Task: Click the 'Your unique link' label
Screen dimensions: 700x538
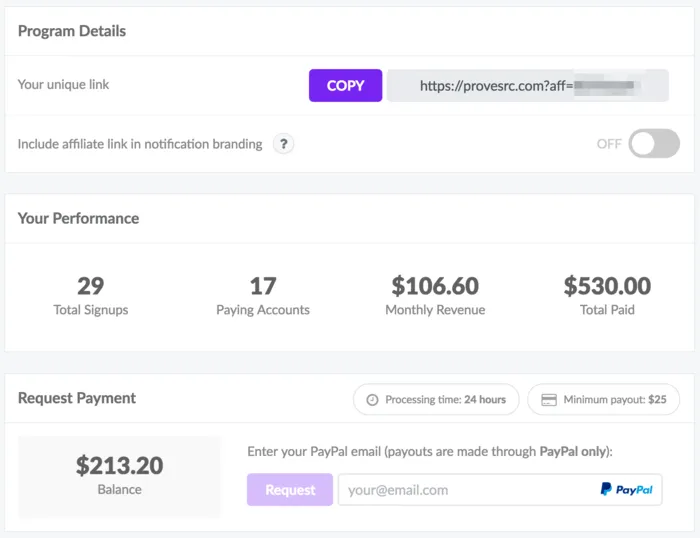Action: (x=63, y=84)
